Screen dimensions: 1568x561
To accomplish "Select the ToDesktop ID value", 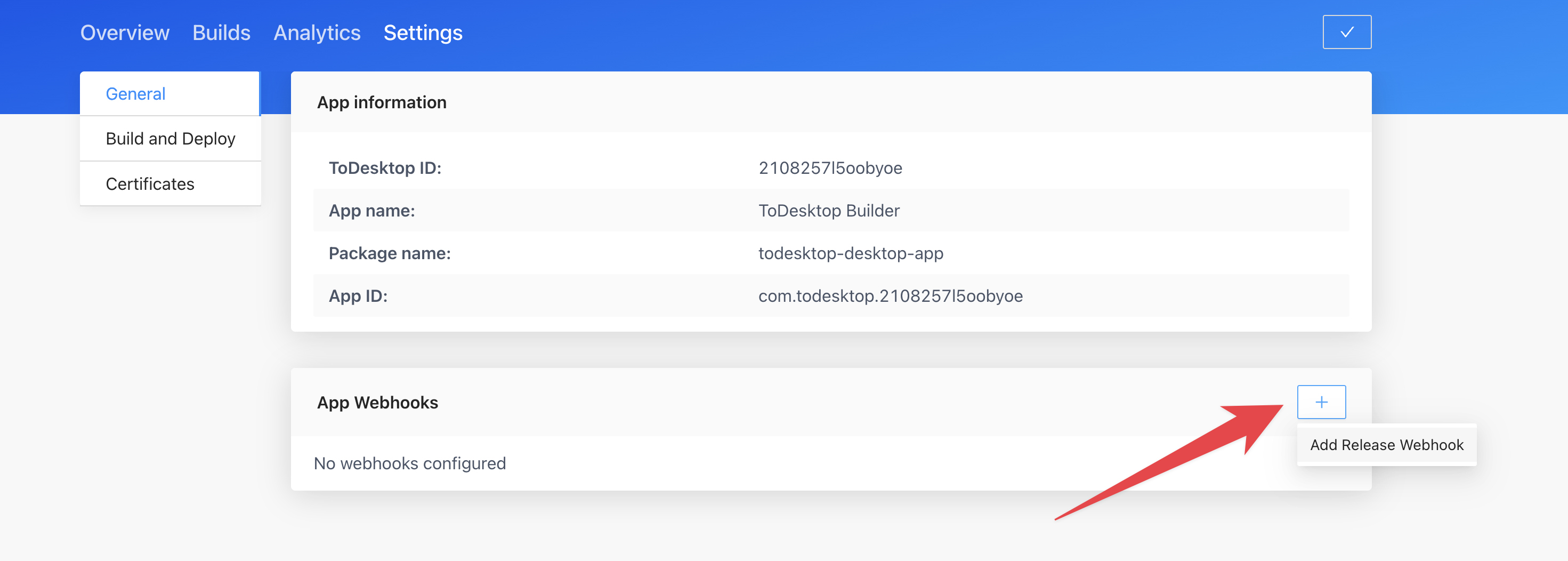I will pos(830,168).
